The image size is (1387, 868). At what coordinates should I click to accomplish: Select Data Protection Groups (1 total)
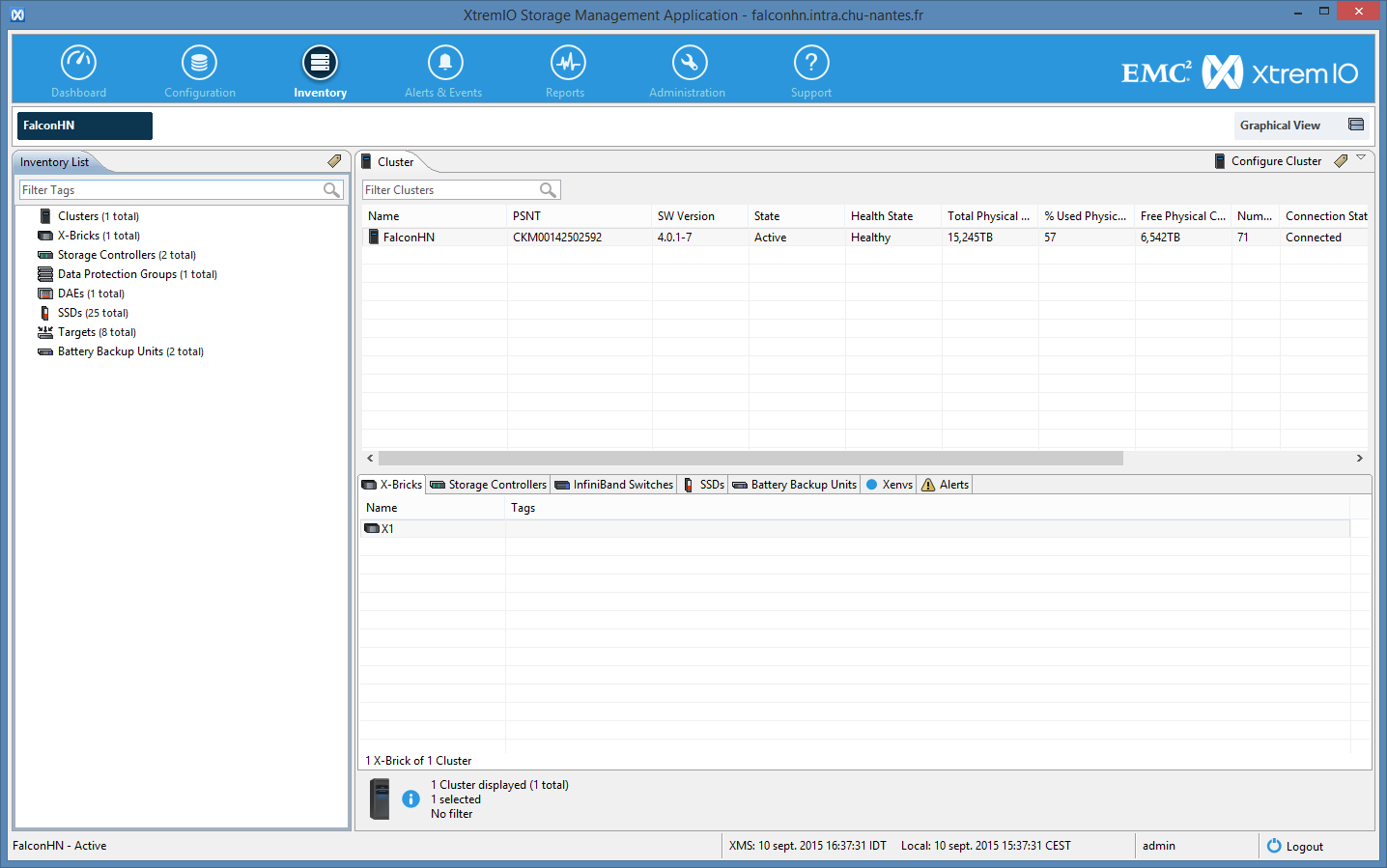pos(137,274)
